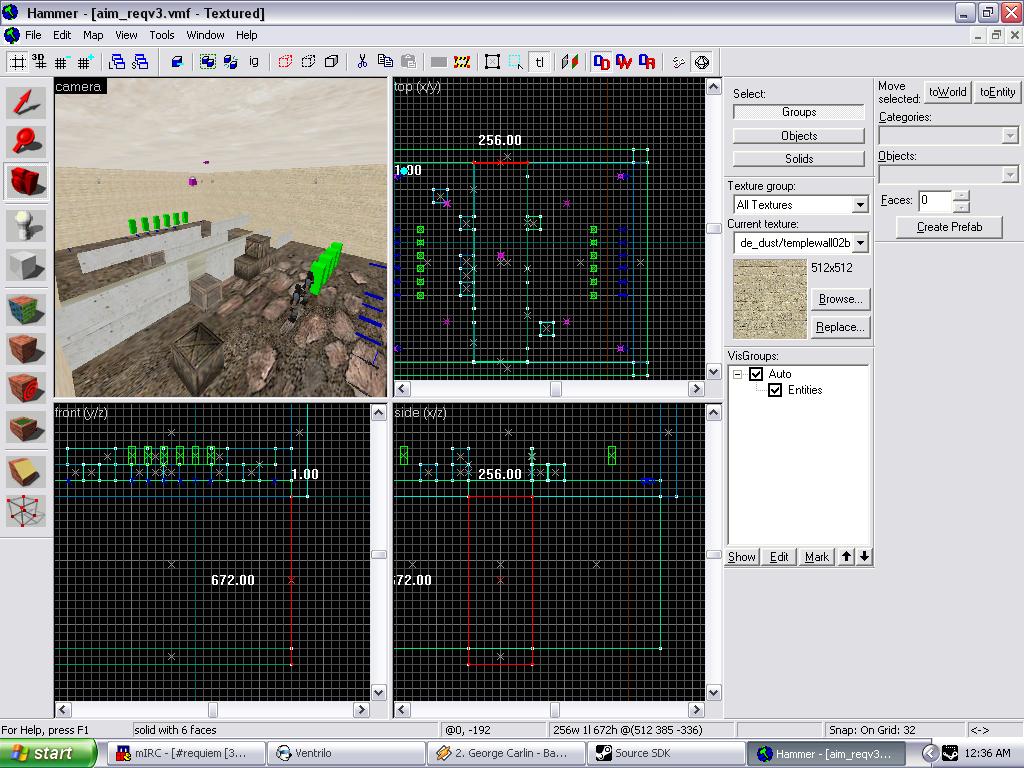1024x768 pixels.
Task: Click the Browse... texture button
Action: (x=840, y=299)
